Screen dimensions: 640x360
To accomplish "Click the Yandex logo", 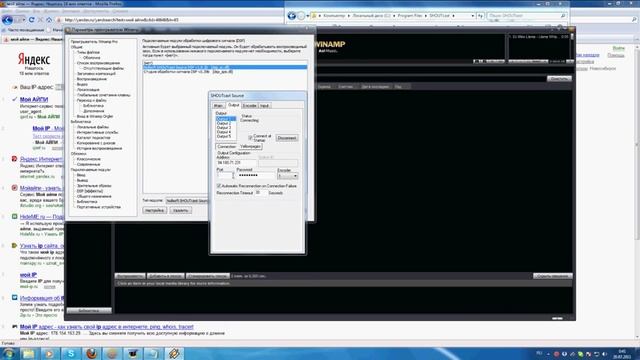I will [x=34, y=60].
